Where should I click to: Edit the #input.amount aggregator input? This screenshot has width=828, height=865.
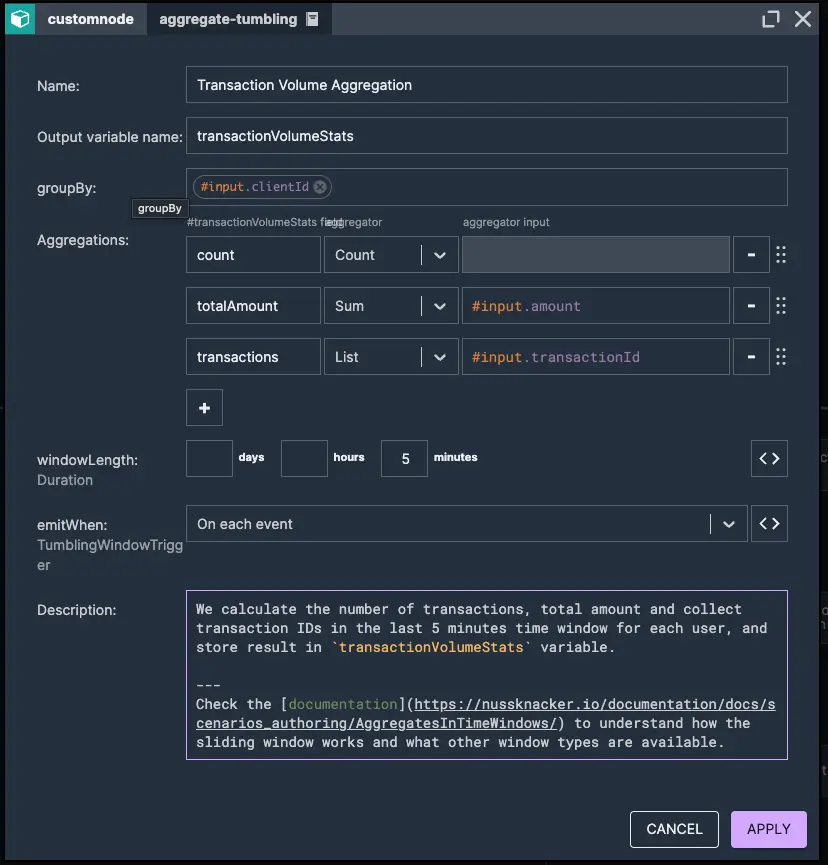tap(596, 306)
